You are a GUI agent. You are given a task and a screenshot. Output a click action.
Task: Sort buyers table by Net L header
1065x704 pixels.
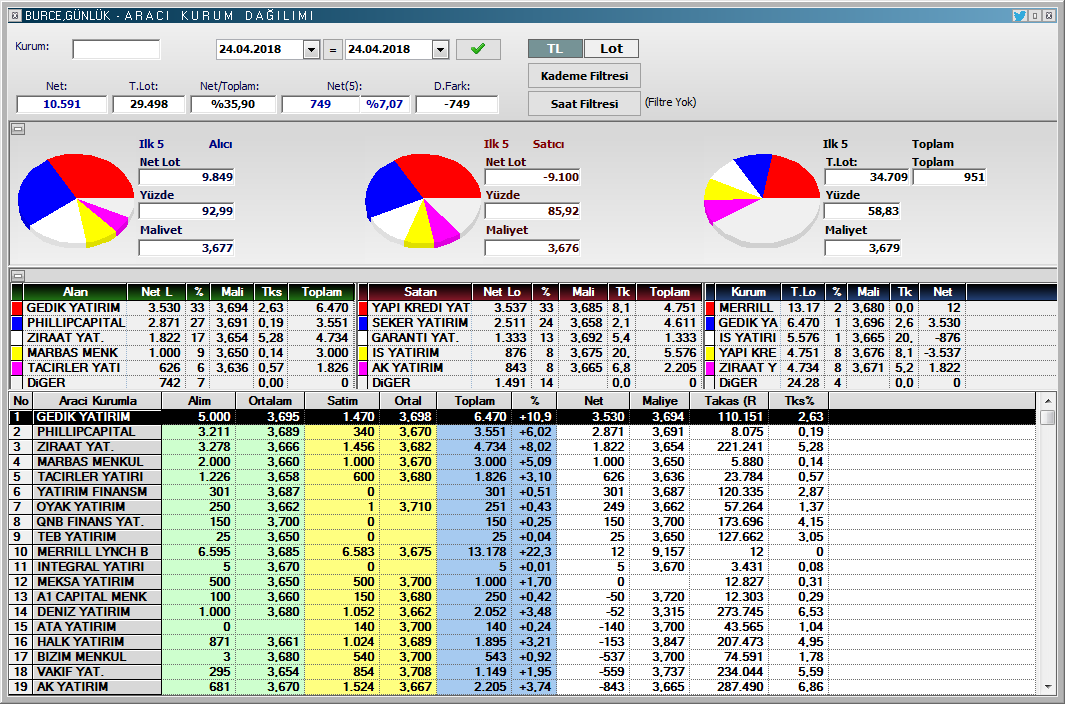click(157, 292)
